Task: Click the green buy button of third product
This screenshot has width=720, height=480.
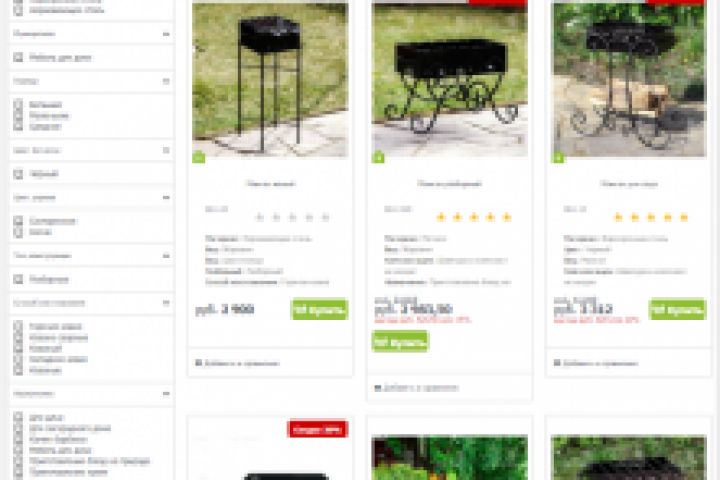Action: [x=678, y=310]
